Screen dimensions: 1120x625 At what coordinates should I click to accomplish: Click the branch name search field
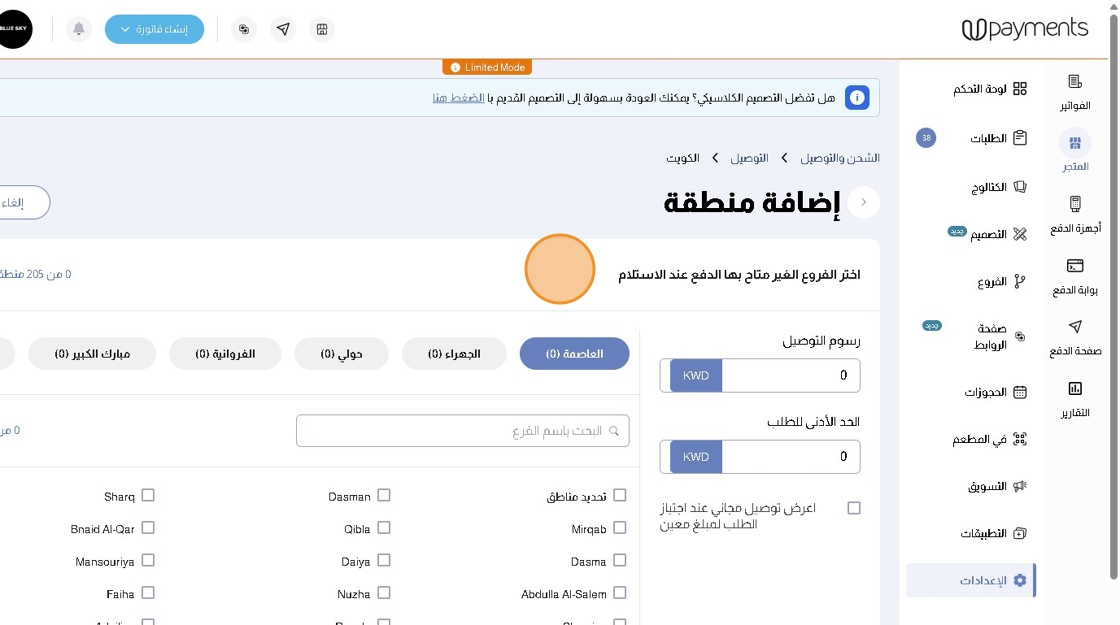[x=463, y=431]
